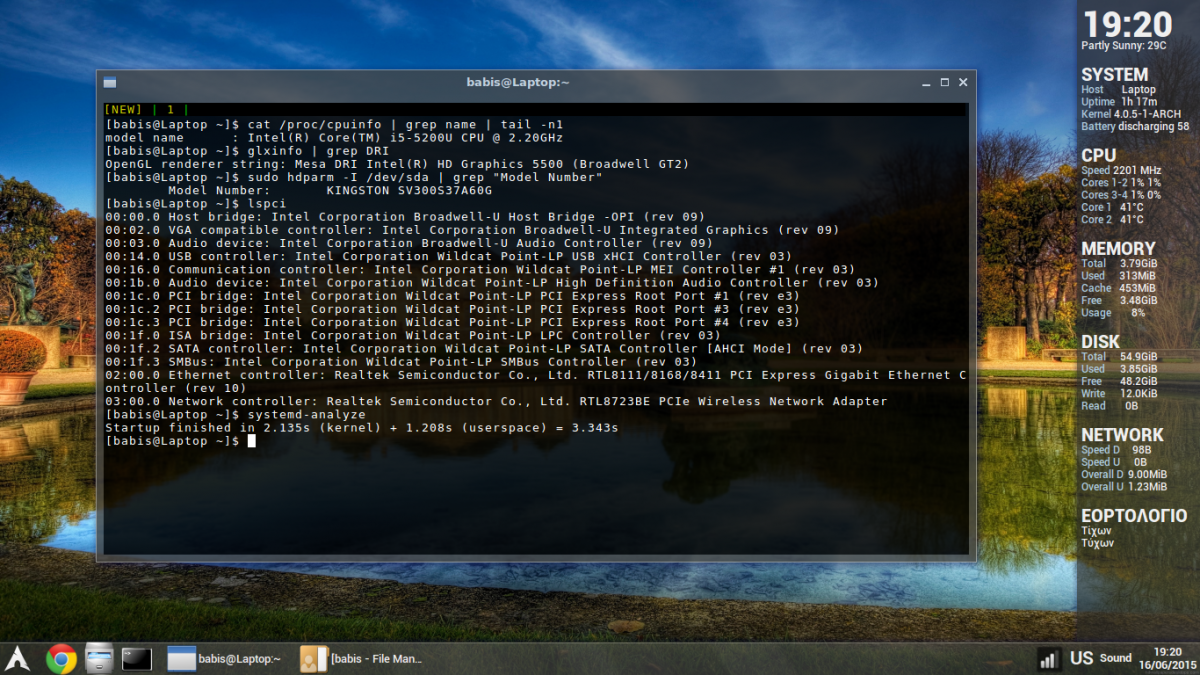Click the 'systemd-analyze' command text
Image resolution: width=1200 pixels, height=675 pixels.
[x=307, y=414]
